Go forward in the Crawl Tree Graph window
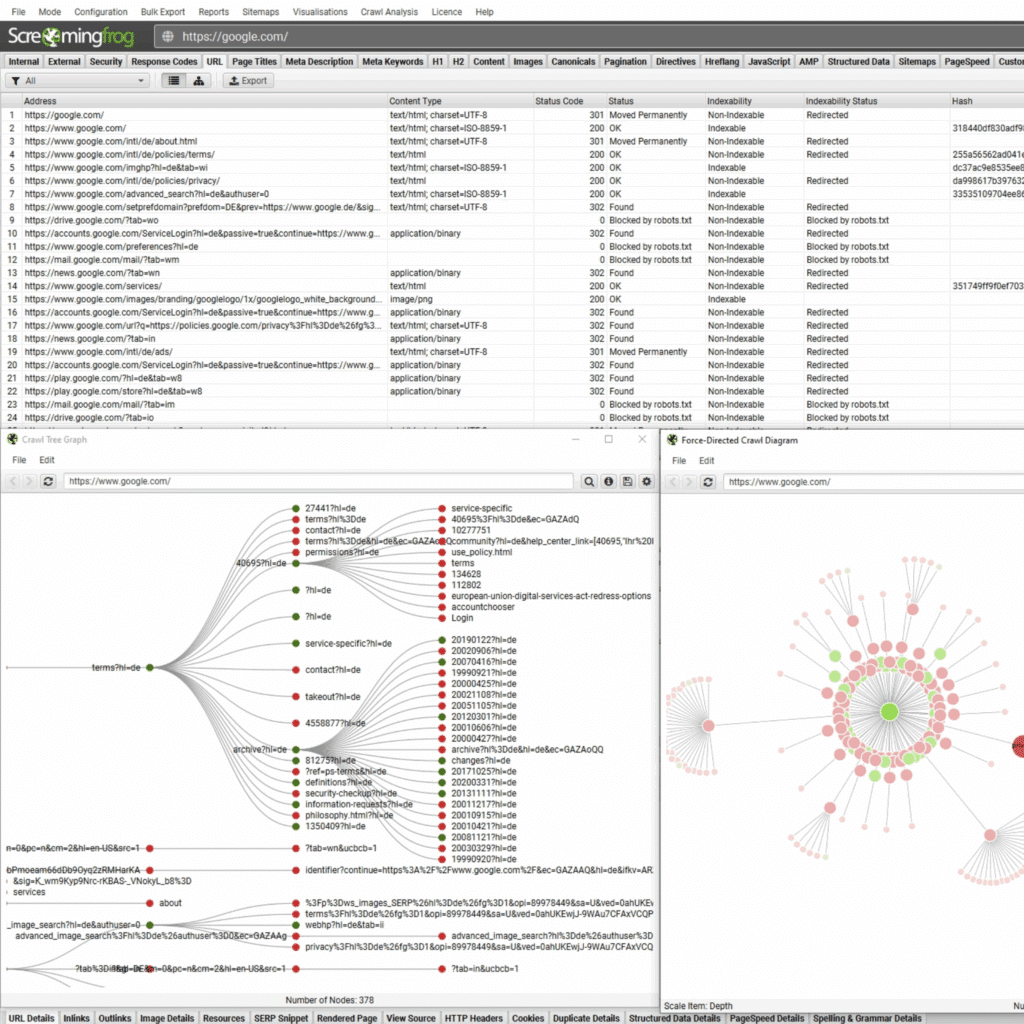 click(29, 481)
